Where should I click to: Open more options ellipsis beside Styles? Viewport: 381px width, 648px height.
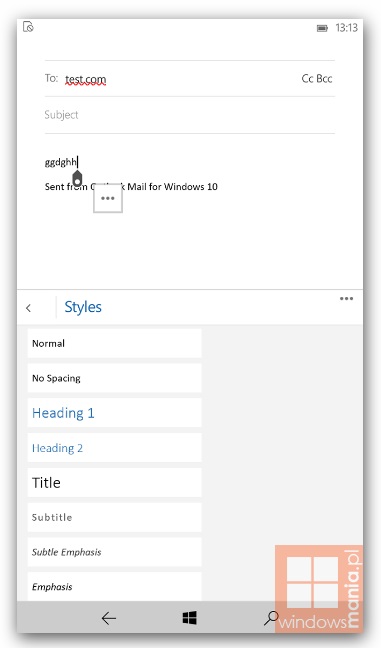click(346, 298)
